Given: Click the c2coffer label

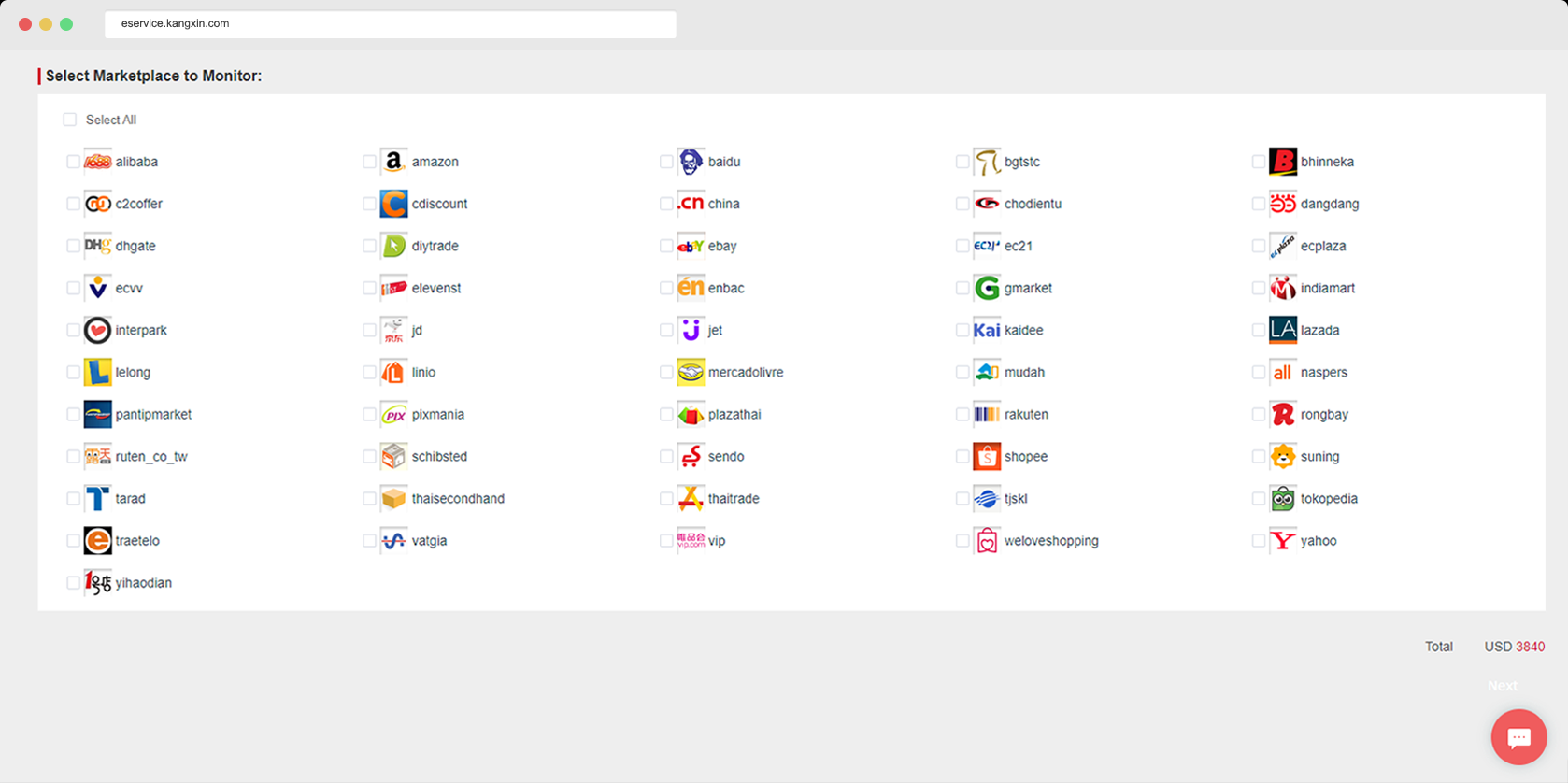Looking at the screenshot, I should (139, 204).
